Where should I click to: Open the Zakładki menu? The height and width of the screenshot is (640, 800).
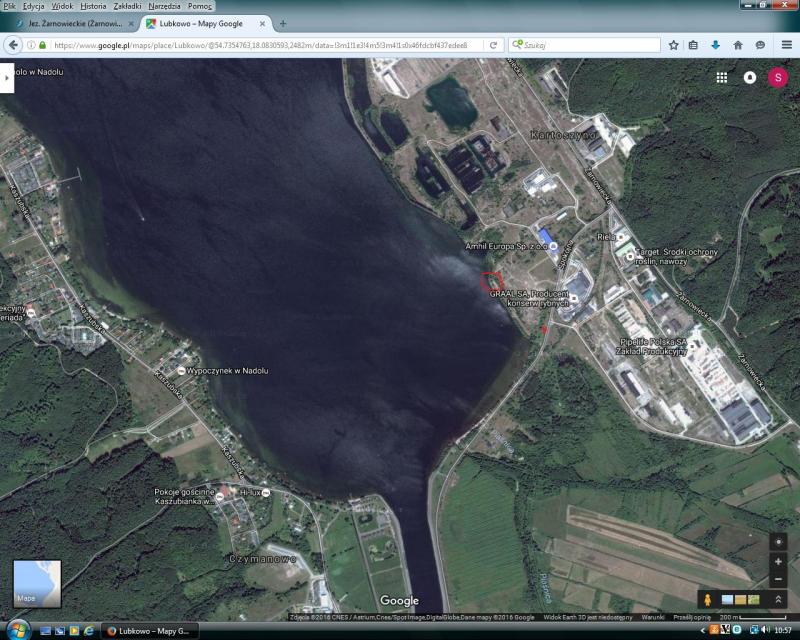127,6
